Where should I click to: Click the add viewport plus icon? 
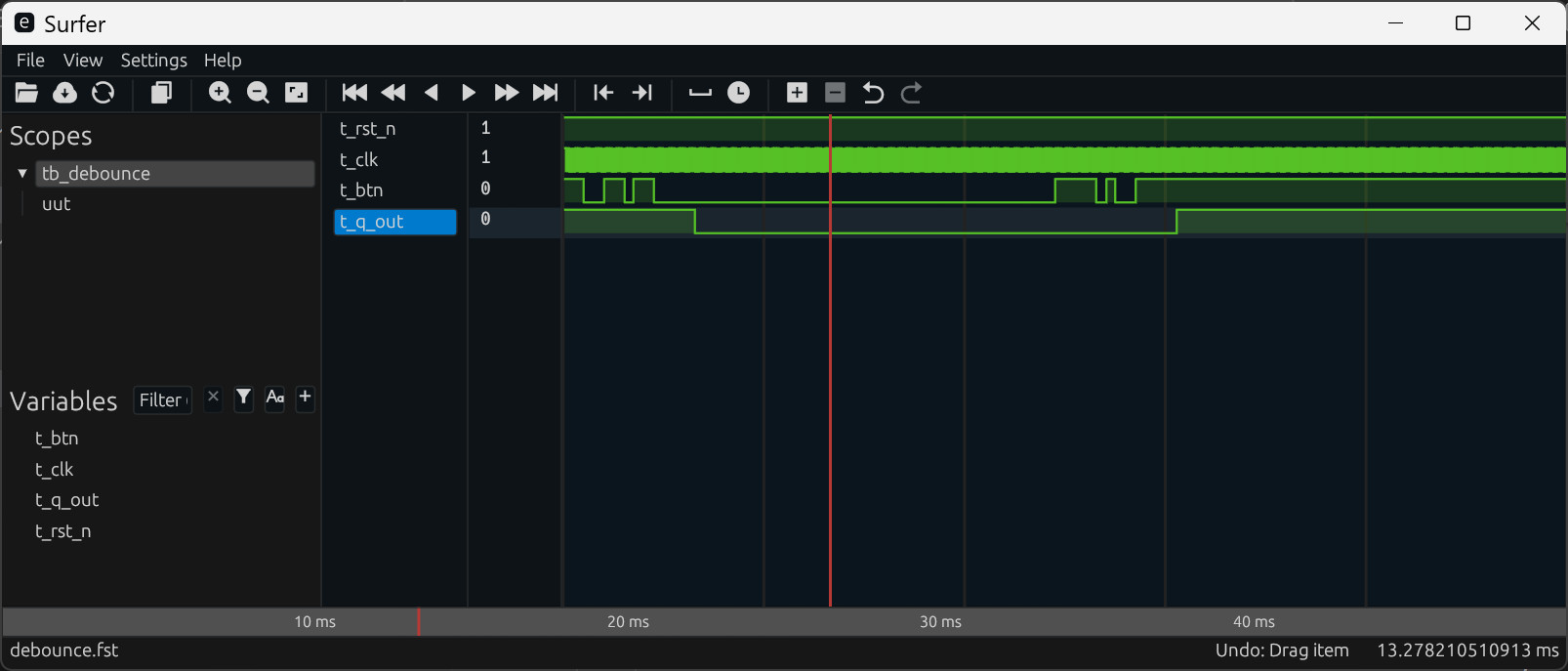(x=797, y=93)
